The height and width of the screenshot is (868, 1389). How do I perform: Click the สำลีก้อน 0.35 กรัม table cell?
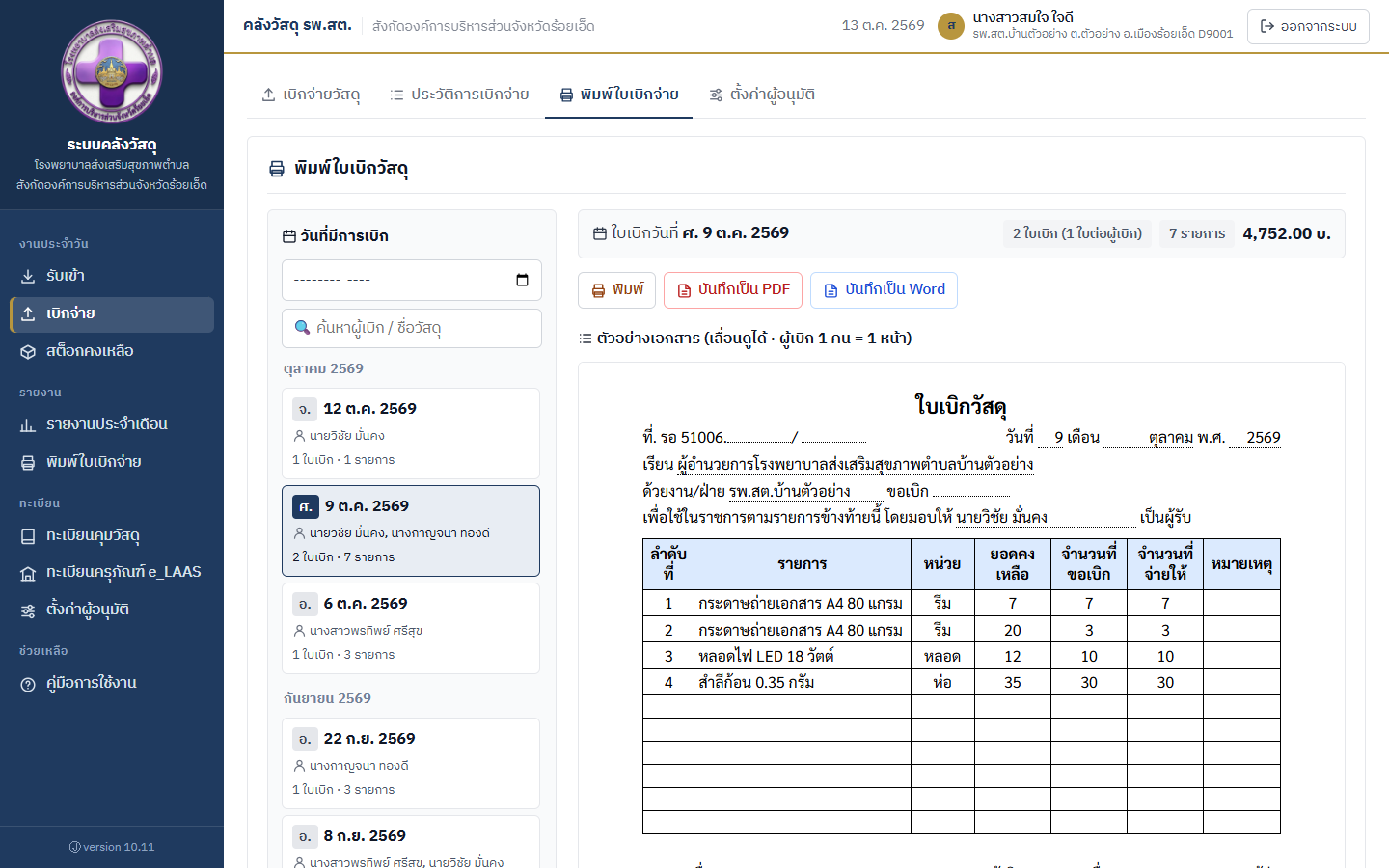(x=803, y=682)
